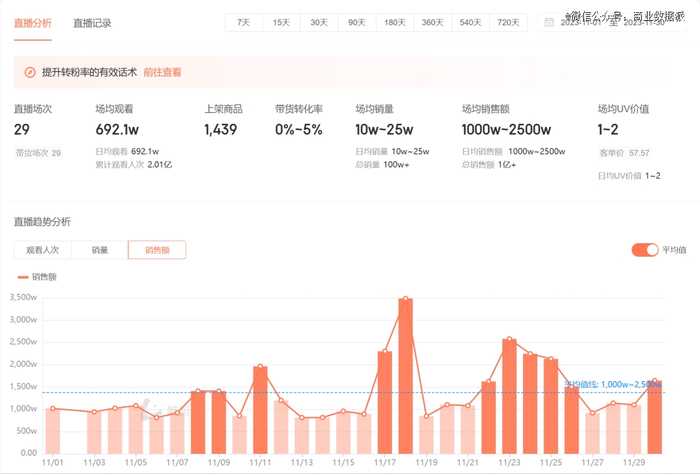Screen dimensions: 700x474
Task: Click the compass icon in the tip banner
Action: (30, 72)
